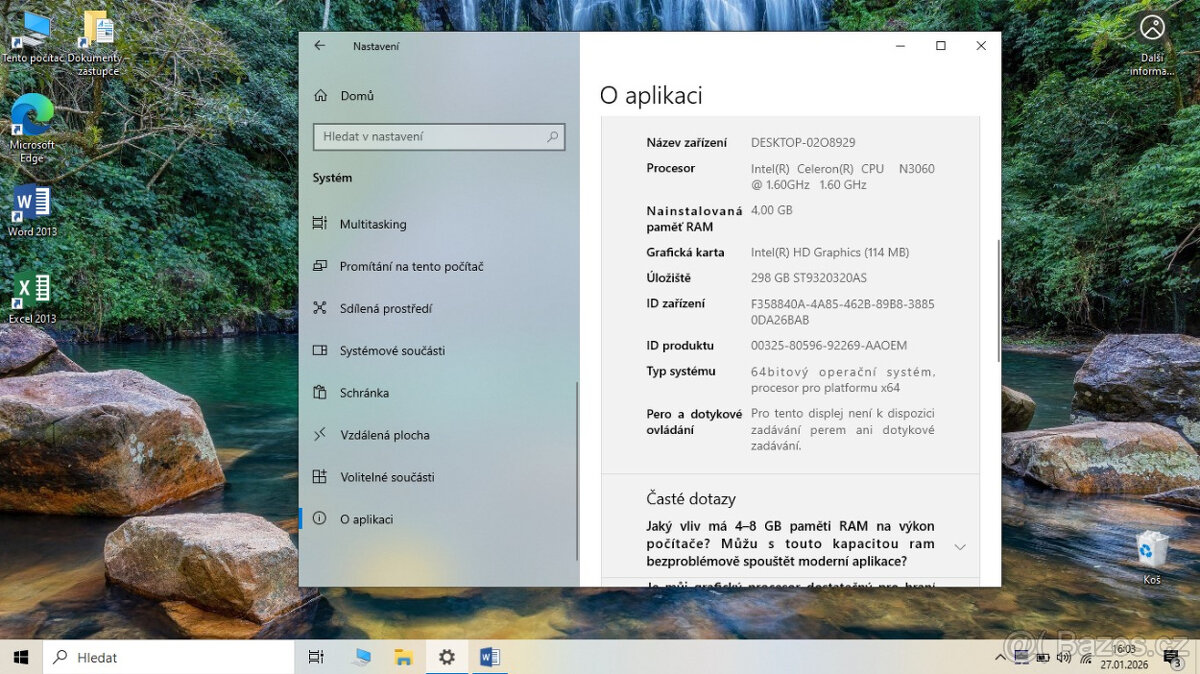Expand hidden icons in the system tray

tap(1000, 657)
